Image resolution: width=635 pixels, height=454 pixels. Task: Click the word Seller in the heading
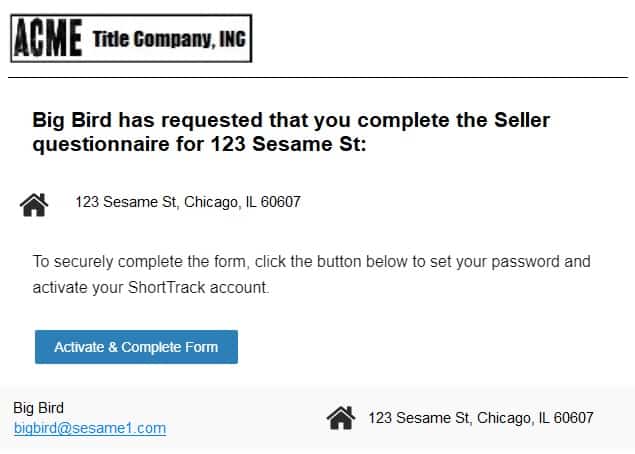(522, 120)
